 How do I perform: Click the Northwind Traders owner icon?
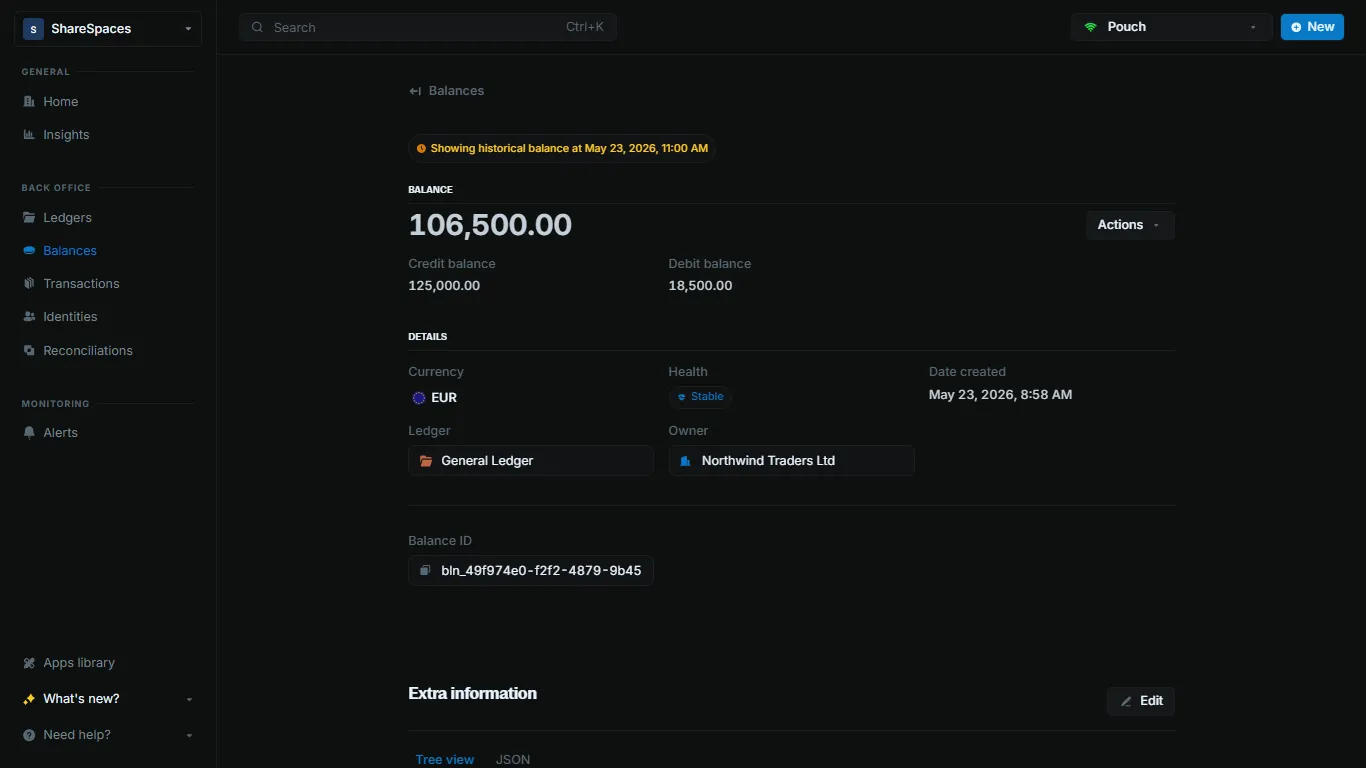pyautogui.click(x=686, y=461)
